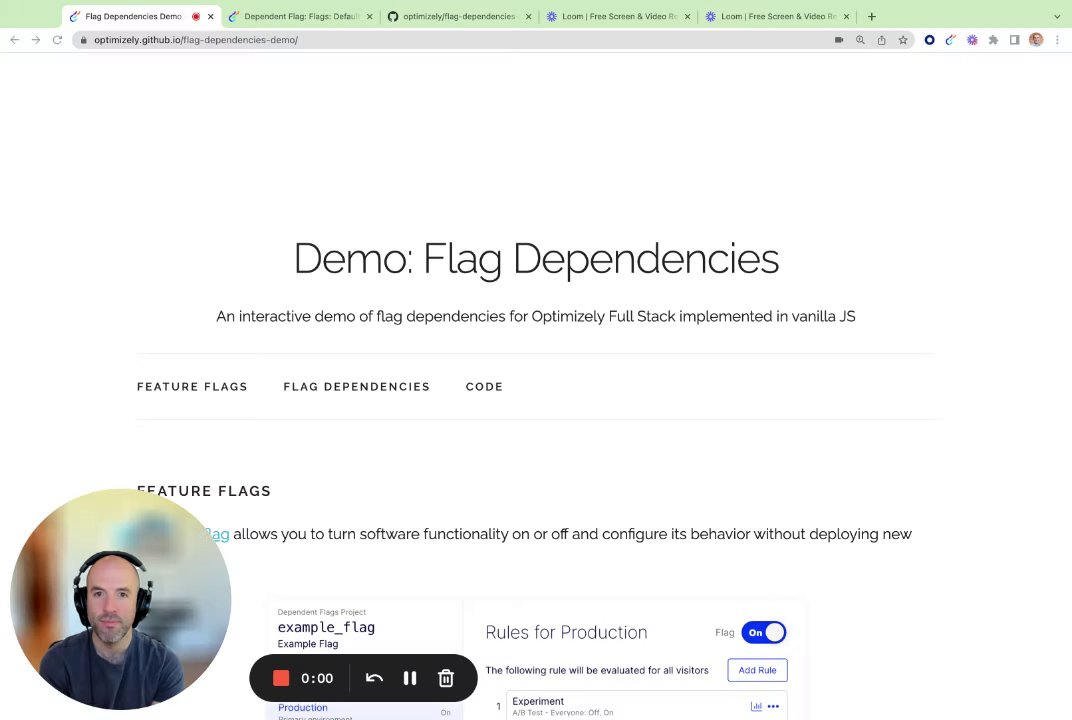The width and height of the screenshot is (1072, 720).
Task: Open the Extensions puzzle piece menu
Action: [993, 40]
